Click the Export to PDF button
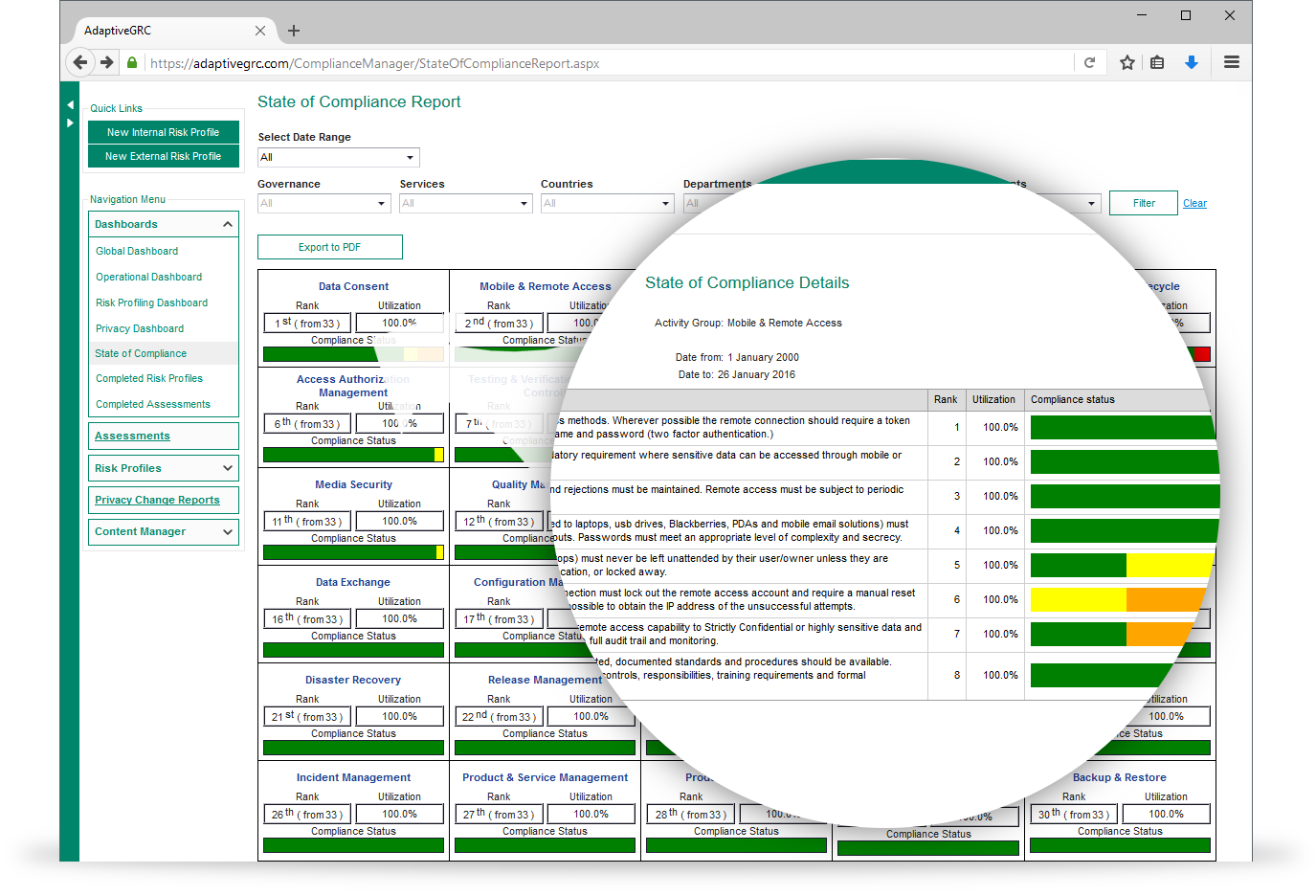This screenshot has height=896, width=1316. coord(330,247)
